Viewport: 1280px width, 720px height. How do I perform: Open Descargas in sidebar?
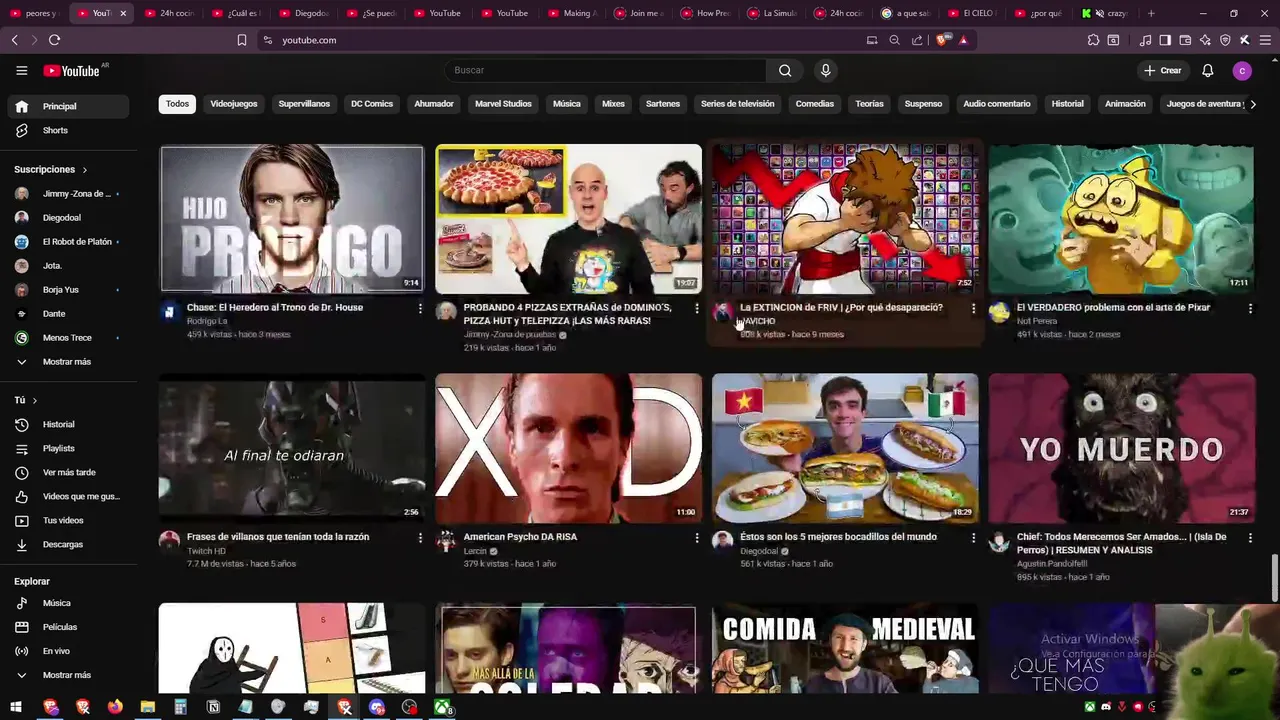pyautogui.click(x=69, y=544)
